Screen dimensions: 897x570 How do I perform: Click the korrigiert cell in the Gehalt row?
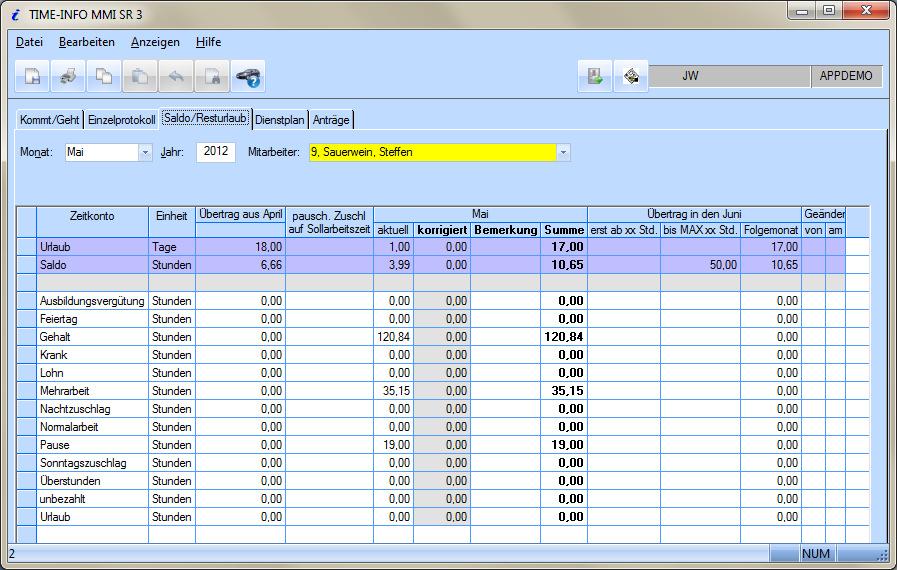click(x=442, y=337)
